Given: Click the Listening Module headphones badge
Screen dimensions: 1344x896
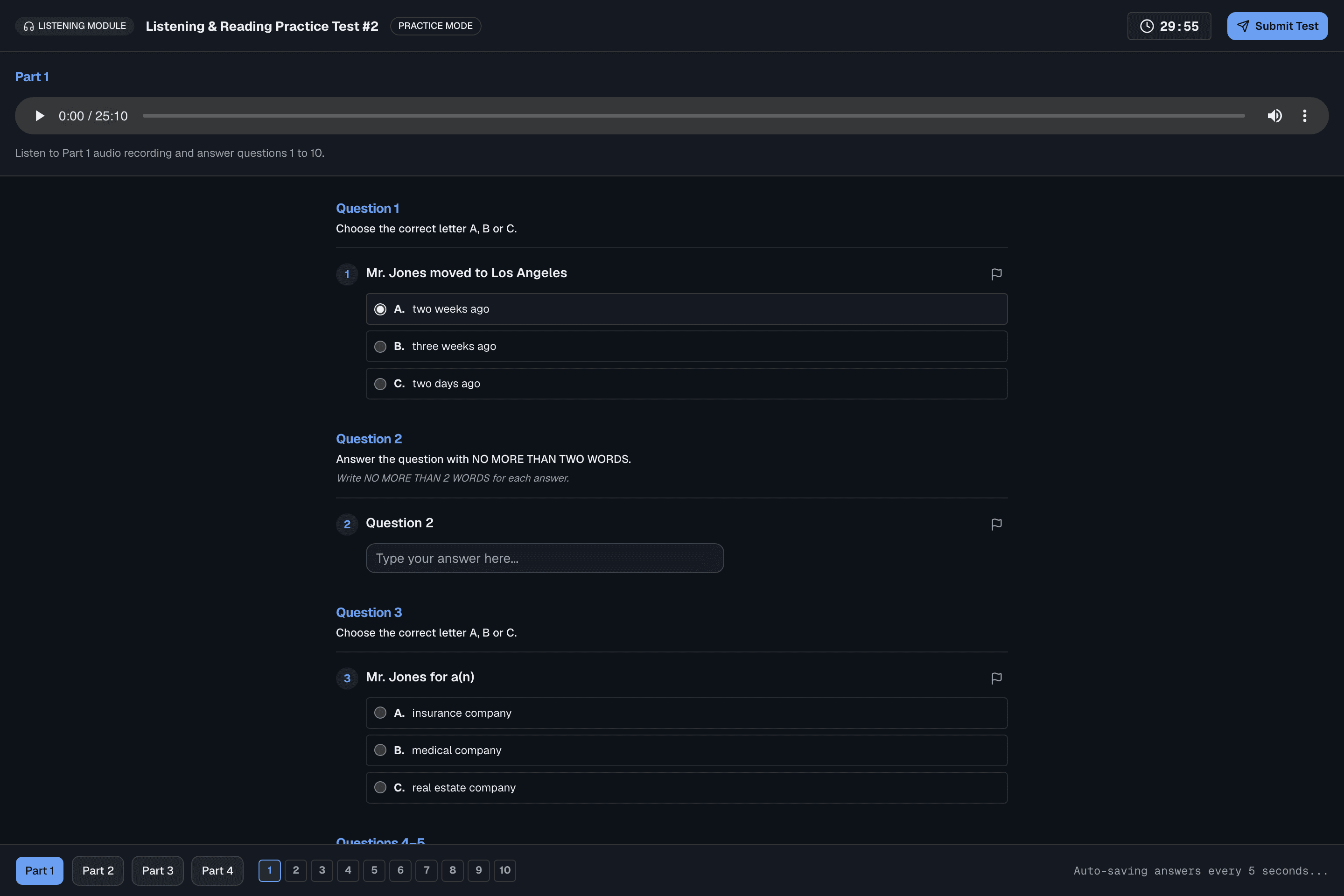Looking at the screenshot, I should pyautogui.click(x=74, y=26).
